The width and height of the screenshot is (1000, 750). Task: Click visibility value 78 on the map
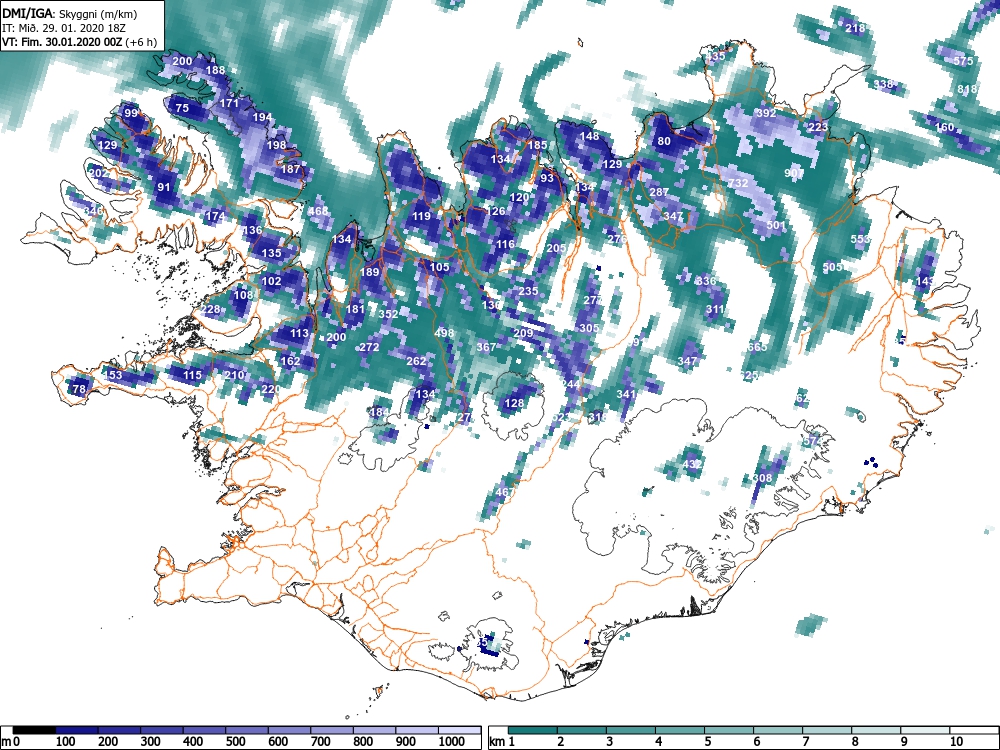(79, 389)
